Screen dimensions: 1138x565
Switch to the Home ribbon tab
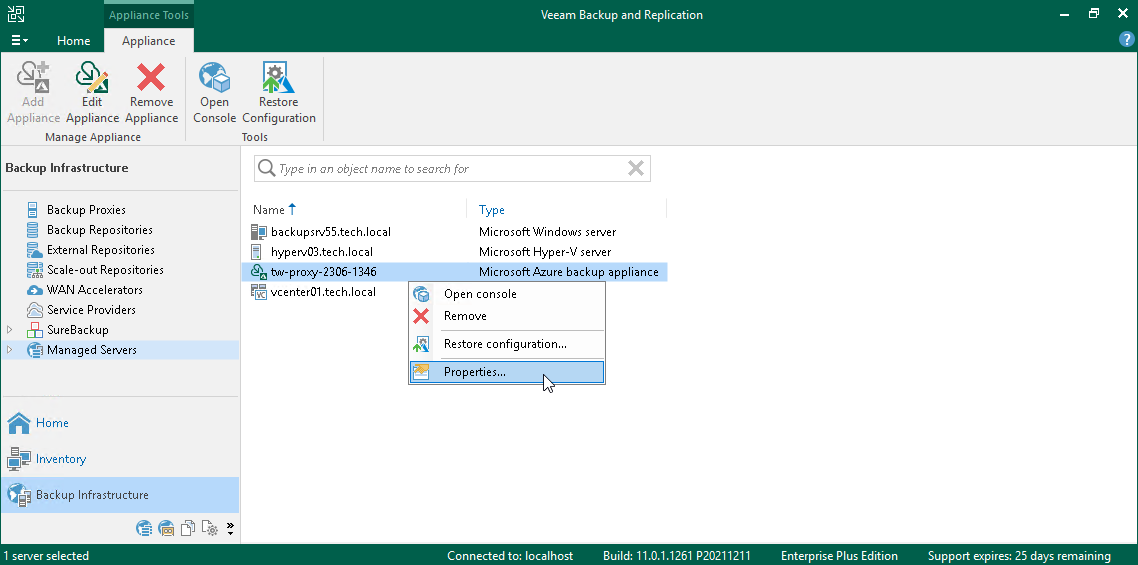pyautogui.click(x=73, y=41)
